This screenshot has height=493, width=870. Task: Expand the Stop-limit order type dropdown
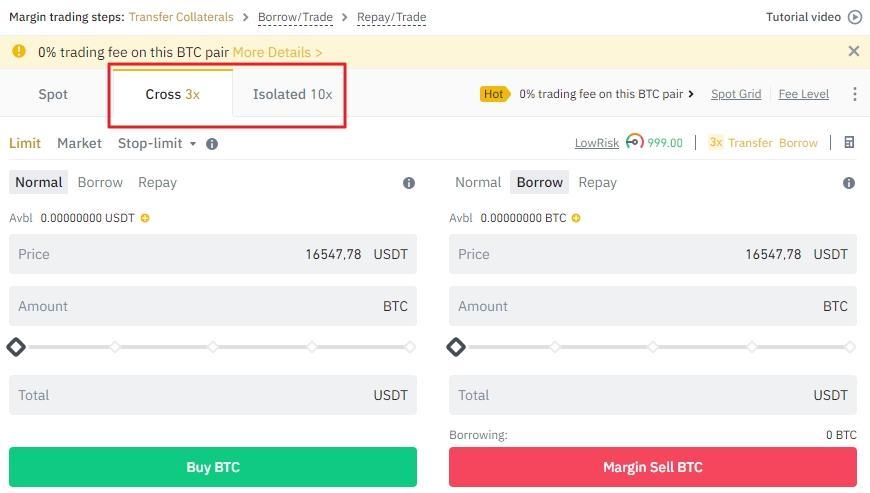coord(157,143)
